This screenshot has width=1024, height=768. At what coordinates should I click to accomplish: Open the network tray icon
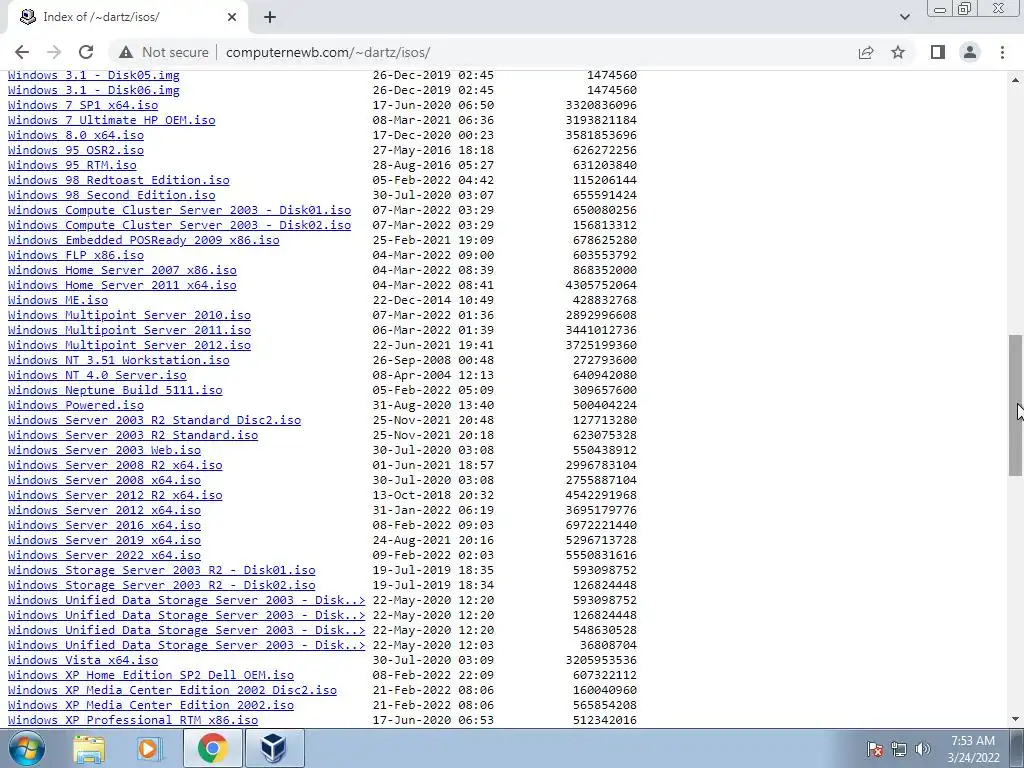[899, 749]
